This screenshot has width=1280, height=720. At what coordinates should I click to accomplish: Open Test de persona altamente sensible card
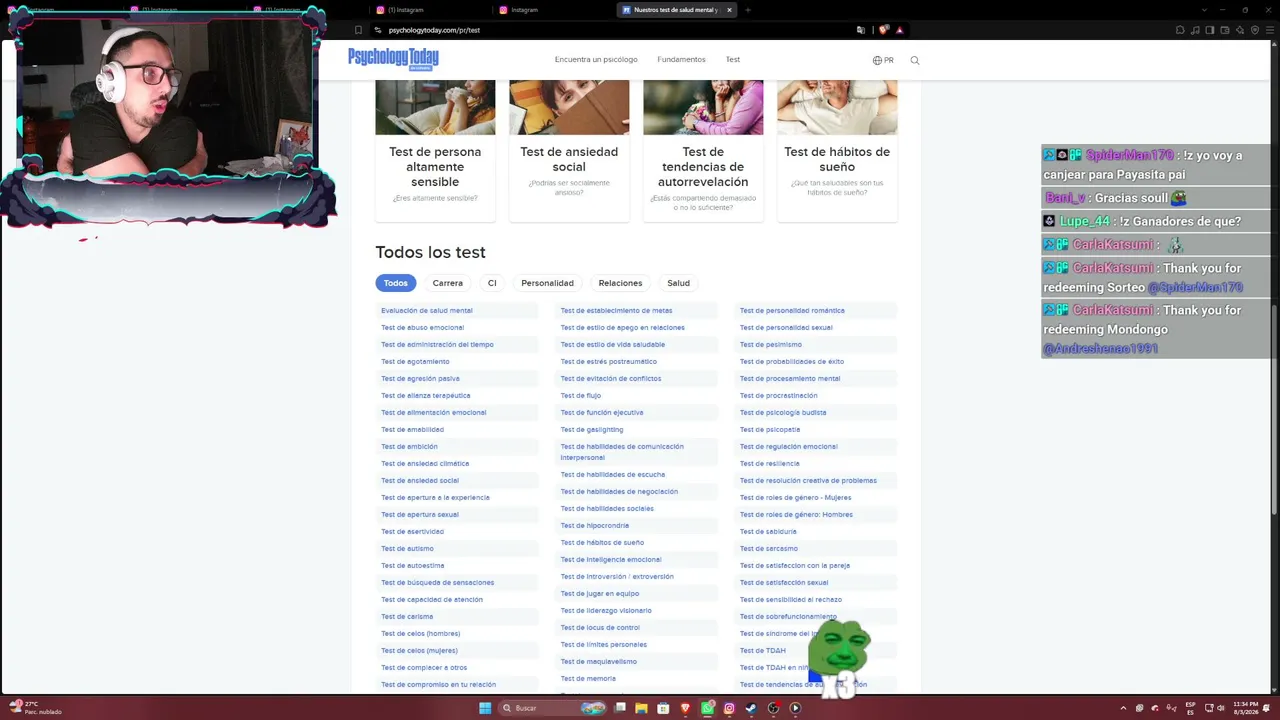click(x=435, y=150)
